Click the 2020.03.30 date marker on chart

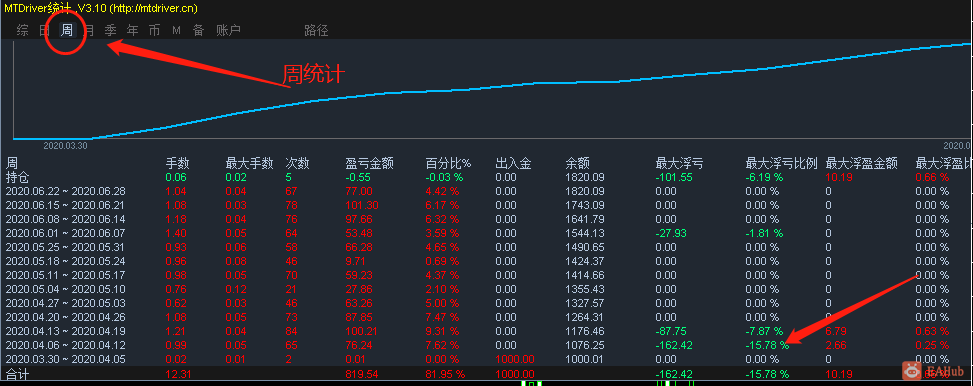click(x=65, y=146)
